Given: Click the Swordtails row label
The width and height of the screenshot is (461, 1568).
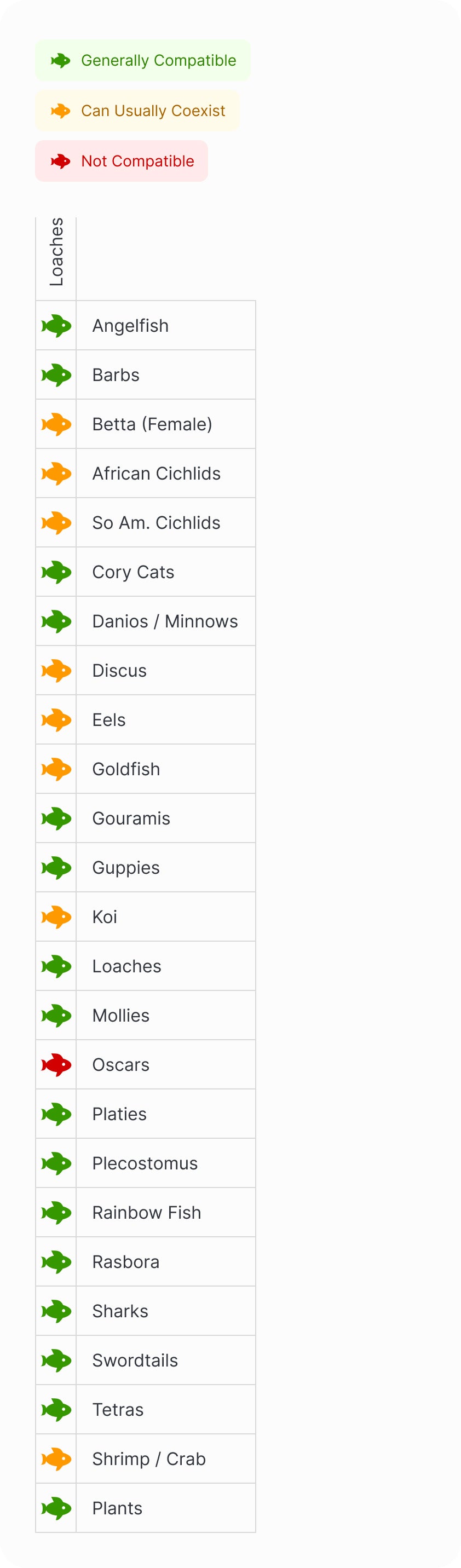Looking at the screenshot, I should tap(135, 1361).
